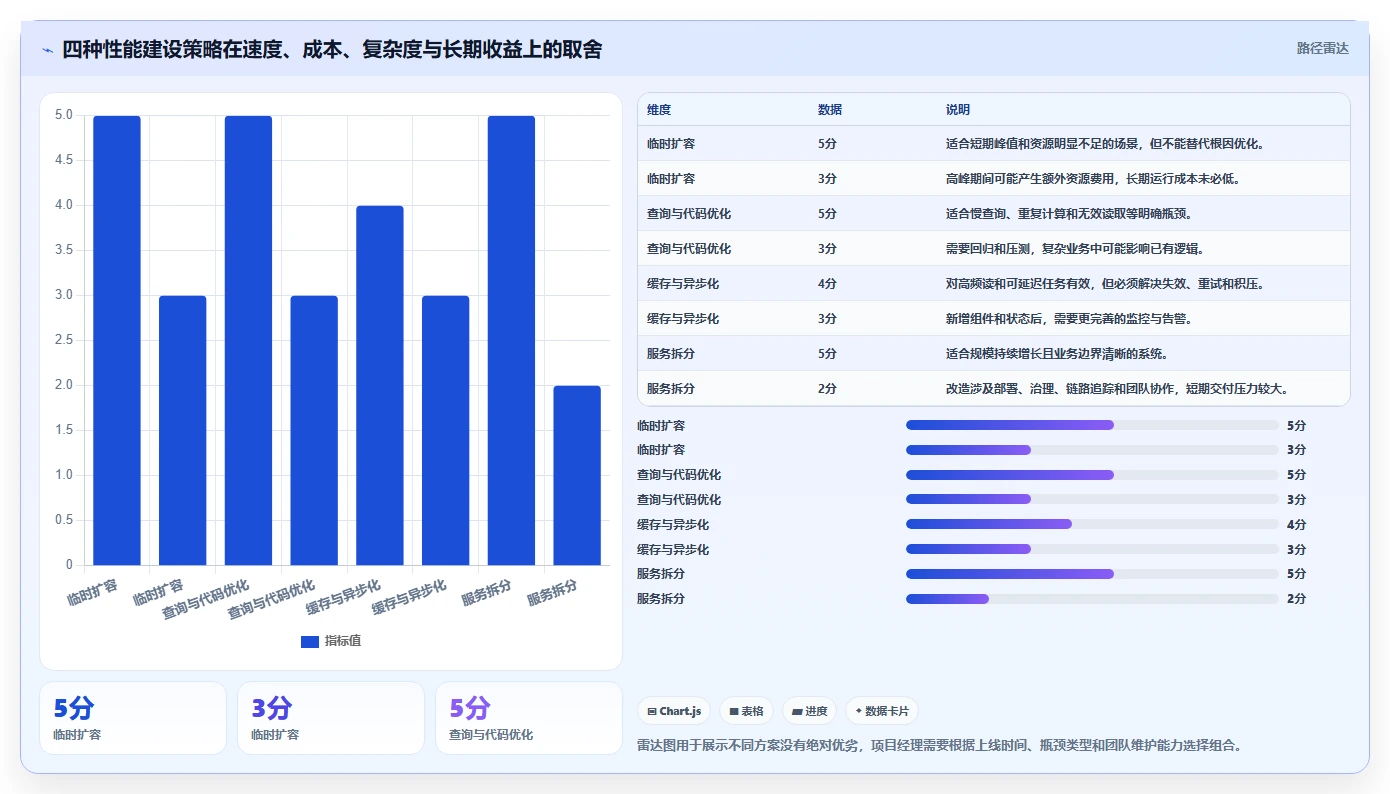Viewport: 1390px width, 794px height.
Task: Click 查询与代码优化 in the table row scored 3分
Action: click(689, 249)
